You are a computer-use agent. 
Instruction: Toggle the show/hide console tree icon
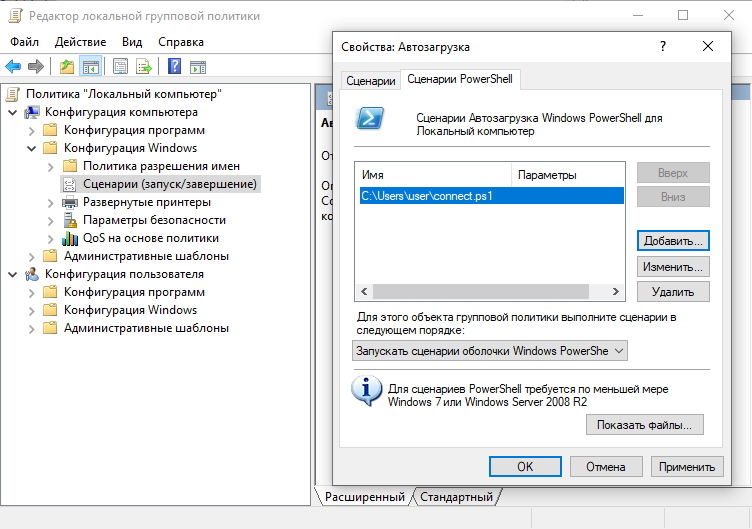click(x=91, y=66)
